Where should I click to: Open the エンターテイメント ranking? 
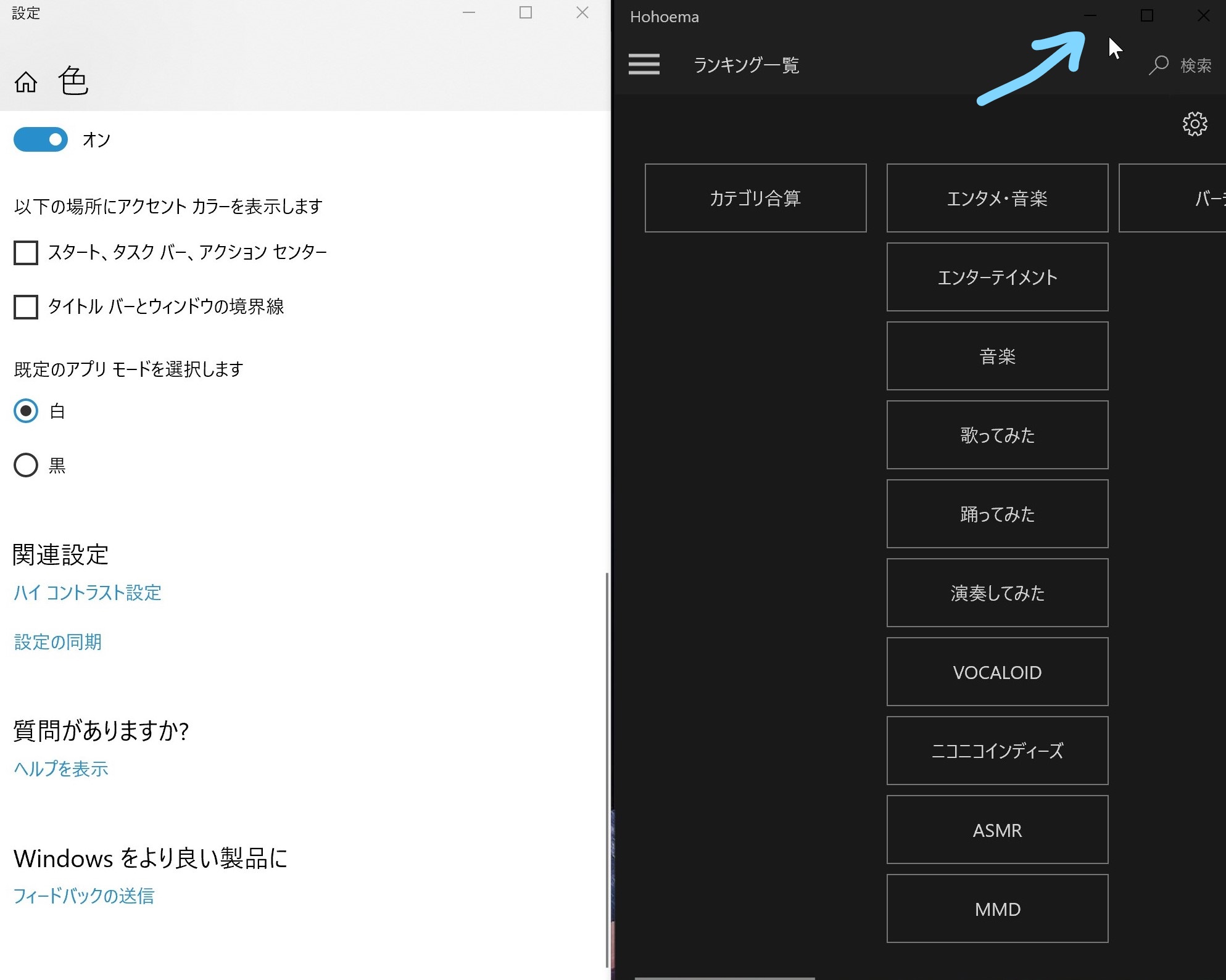[x=997, y=277]
